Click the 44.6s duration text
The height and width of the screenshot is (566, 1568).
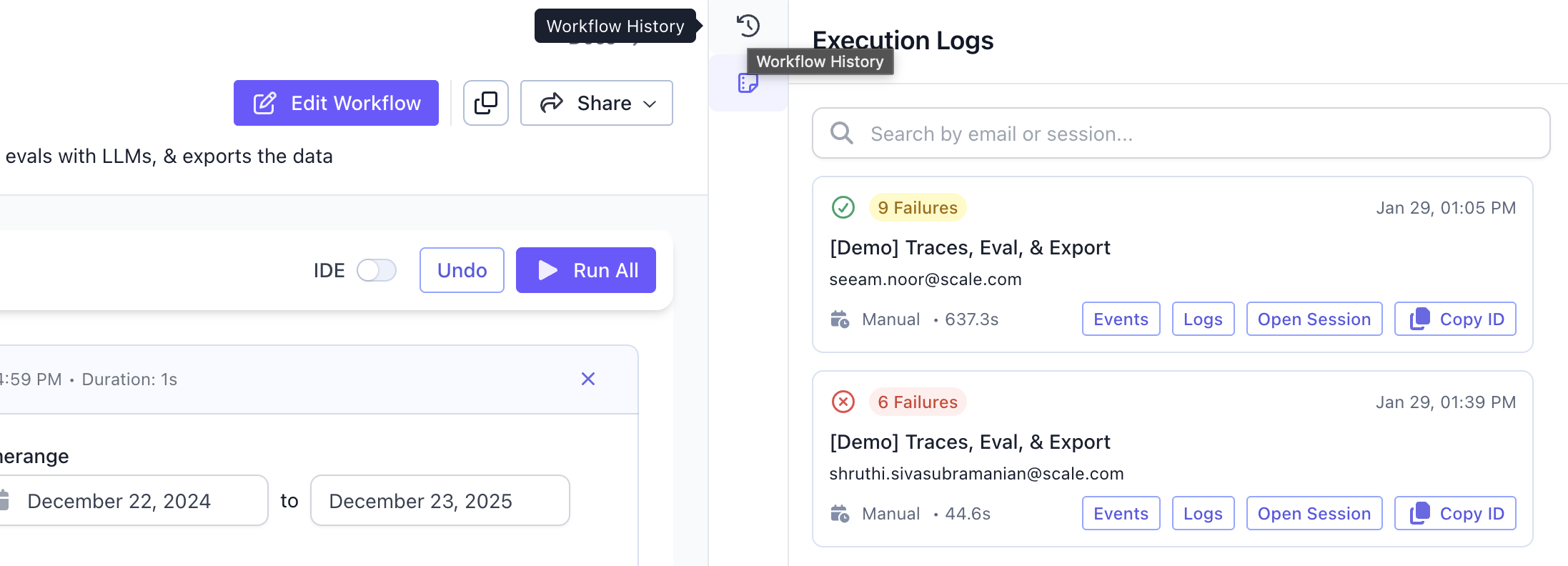point(968,514)
